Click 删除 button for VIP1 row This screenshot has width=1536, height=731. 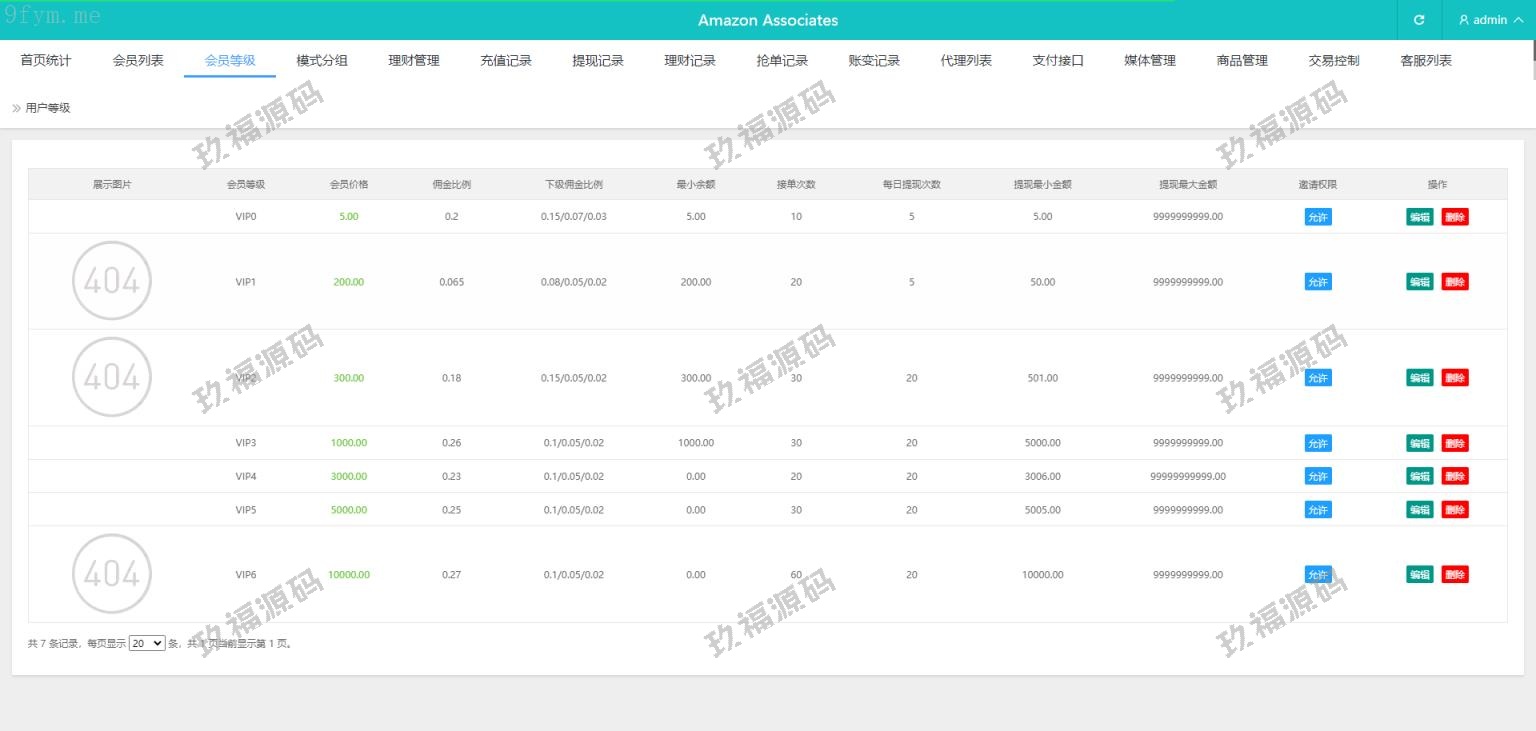(x=1454, y=282)
